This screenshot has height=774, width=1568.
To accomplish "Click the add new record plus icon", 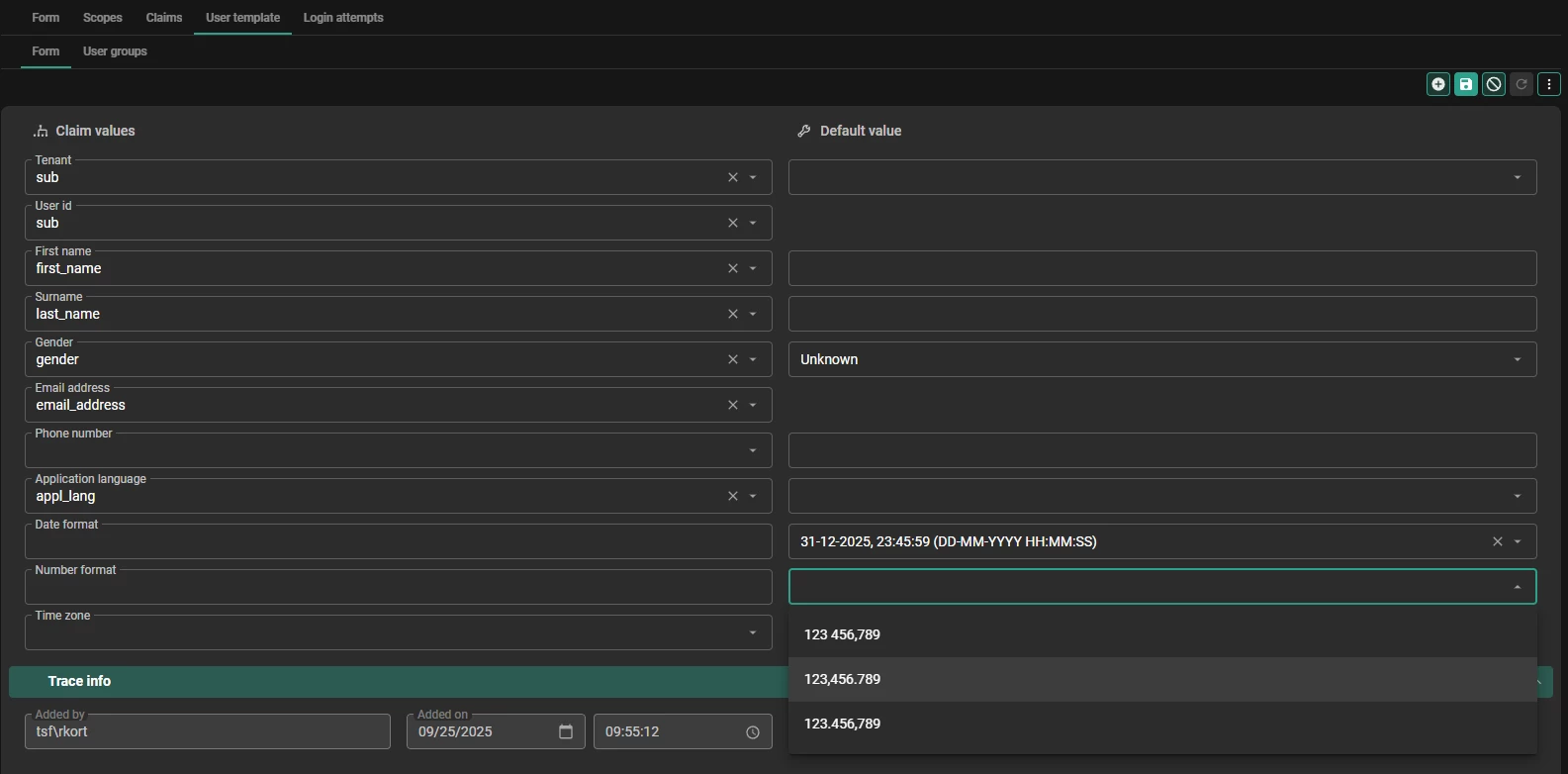I will tap(1438, 84).
